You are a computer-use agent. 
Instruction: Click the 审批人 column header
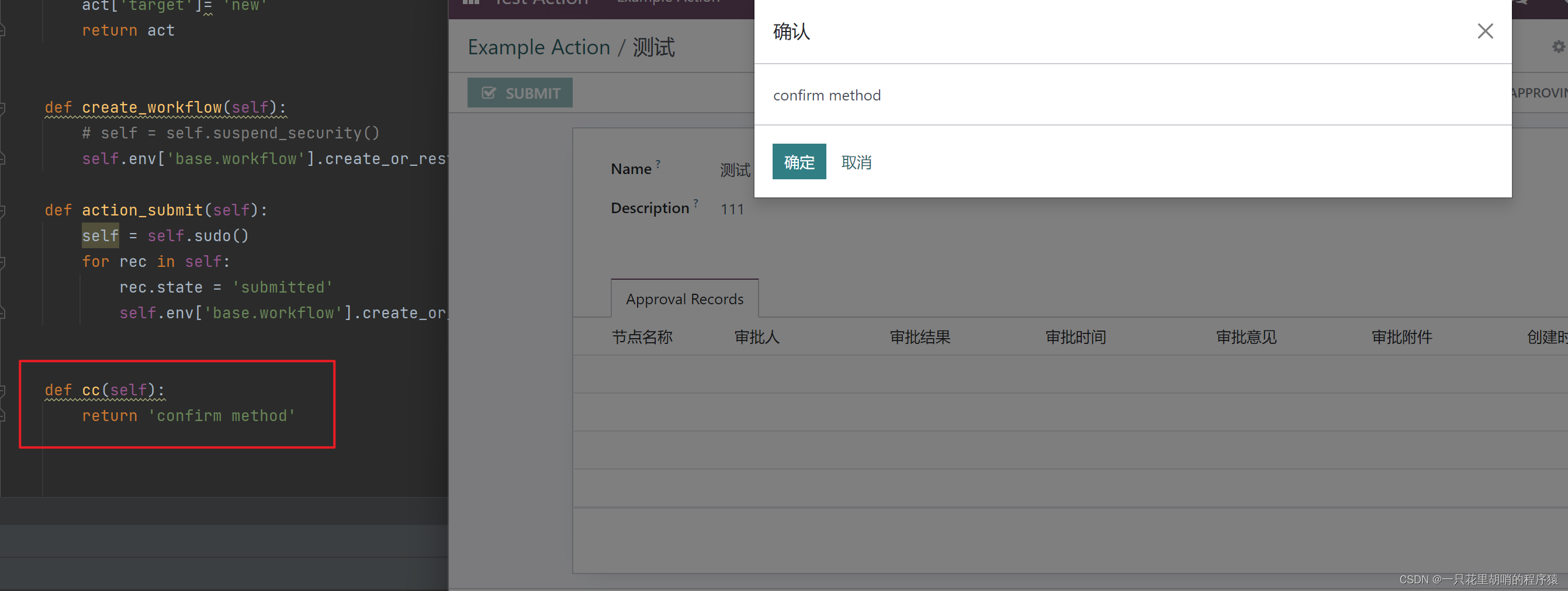pyautogui.click(x=757, y=337)
